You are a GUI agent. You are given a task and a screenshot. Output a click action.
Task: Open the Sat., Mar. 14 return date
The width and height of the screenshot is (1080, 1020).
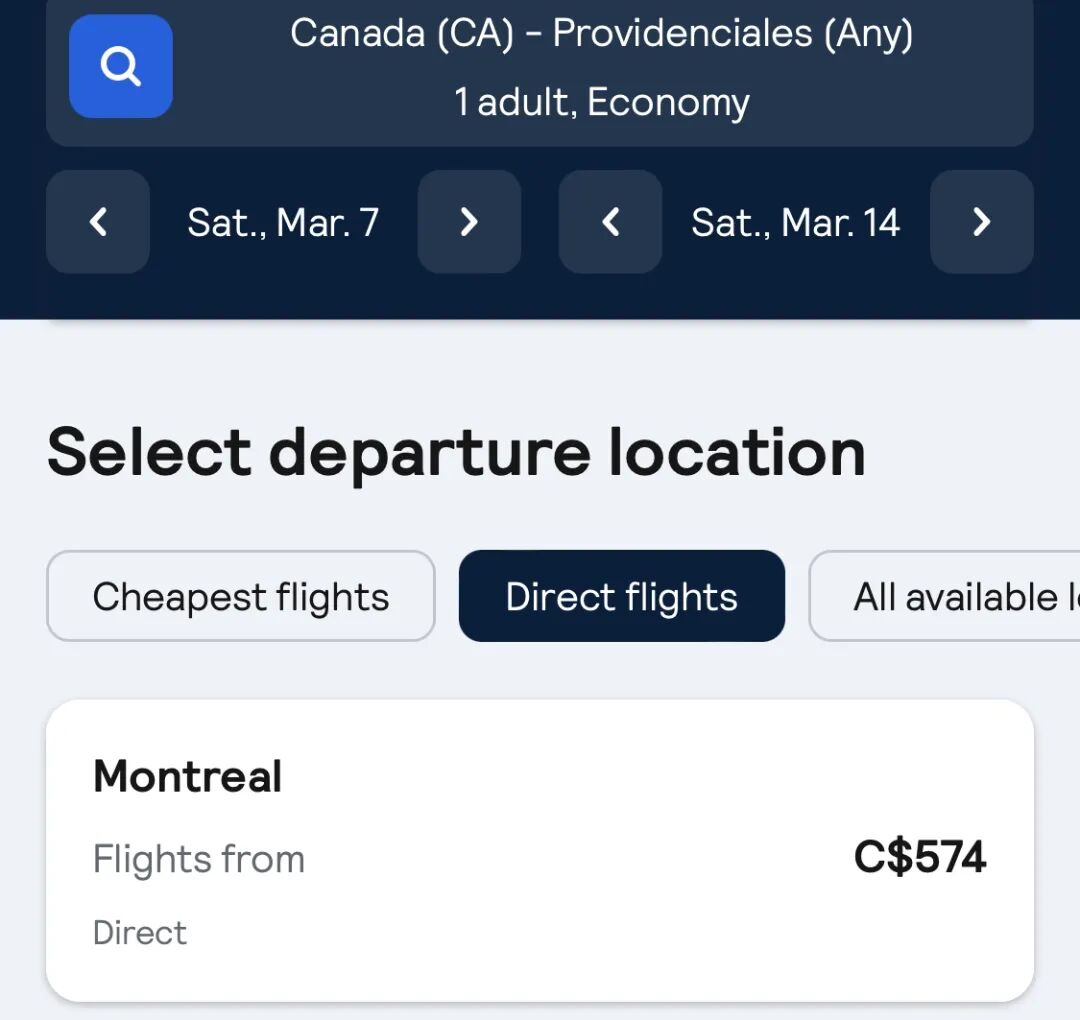[795, 222]
